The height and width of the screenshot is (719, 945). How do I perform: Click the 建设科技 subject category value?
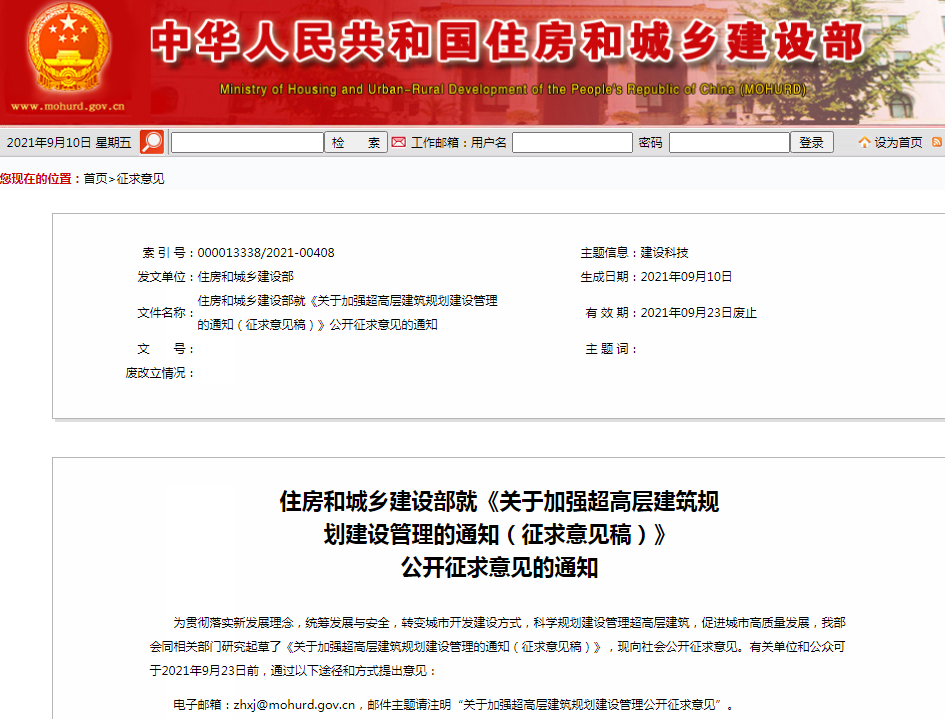(665, 253)
